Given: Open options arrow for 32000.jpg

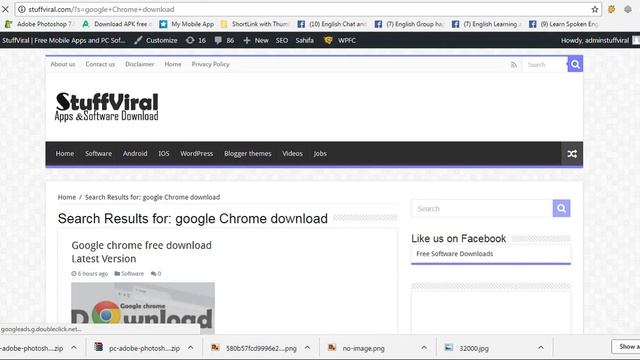Looking at the screenshot, I should pyautogui.click(x=541, y=348).
